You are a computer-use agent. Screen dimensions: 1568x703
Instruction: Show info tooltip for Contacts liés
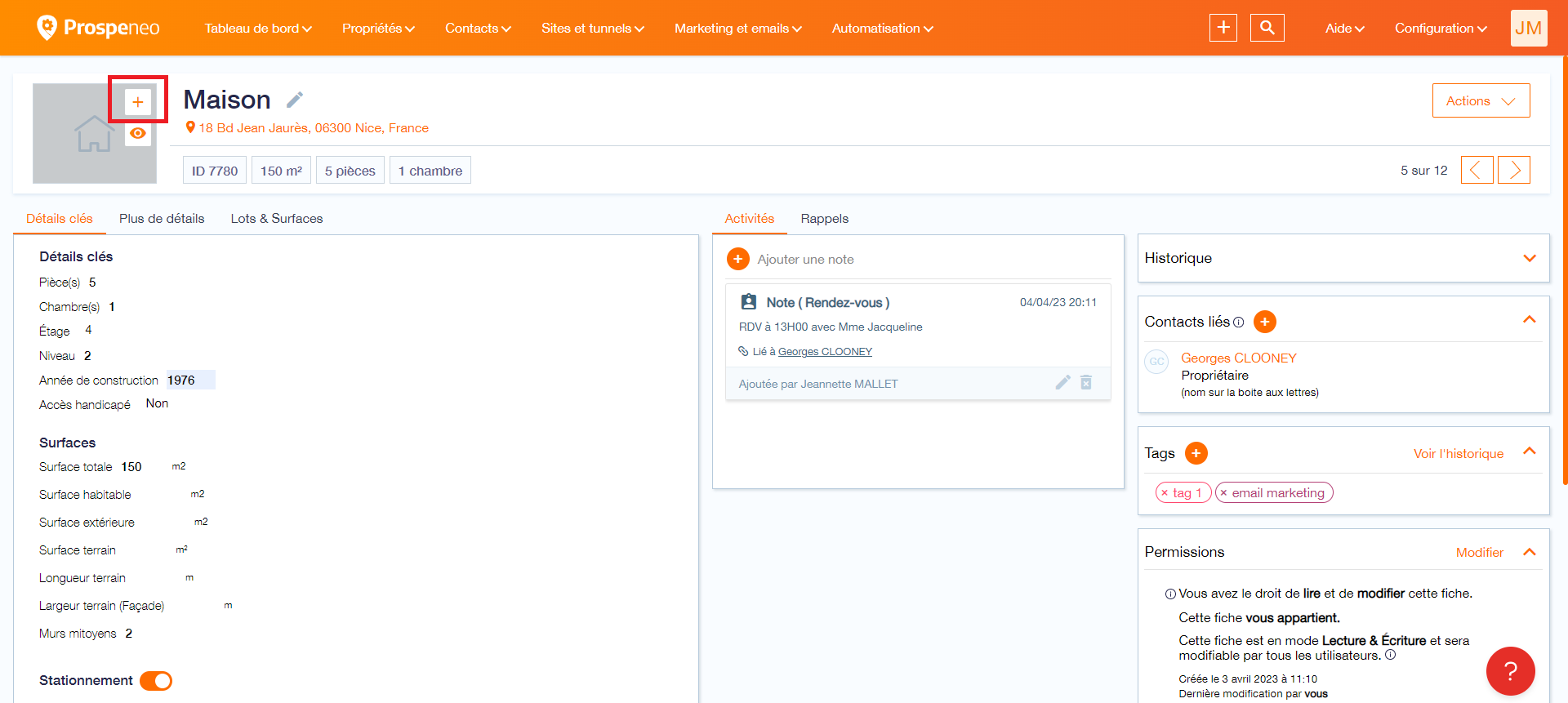1238,323
